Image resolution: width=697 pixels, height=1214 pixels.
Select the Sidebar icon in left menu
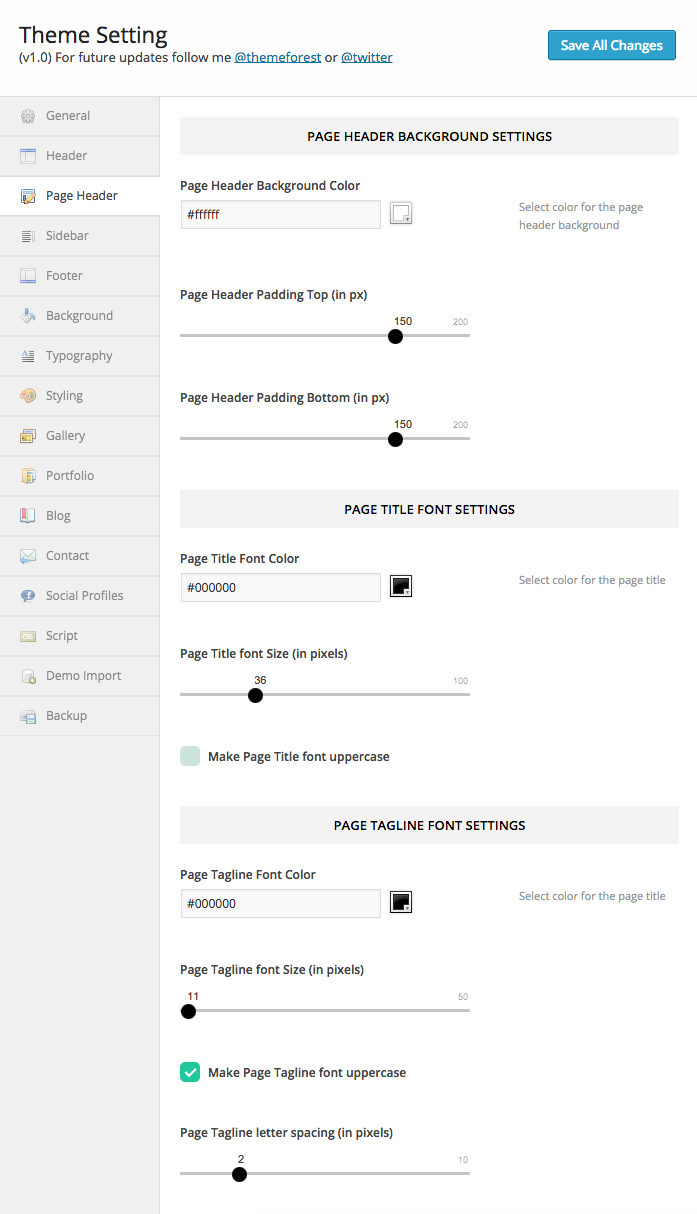pos(28,236)
